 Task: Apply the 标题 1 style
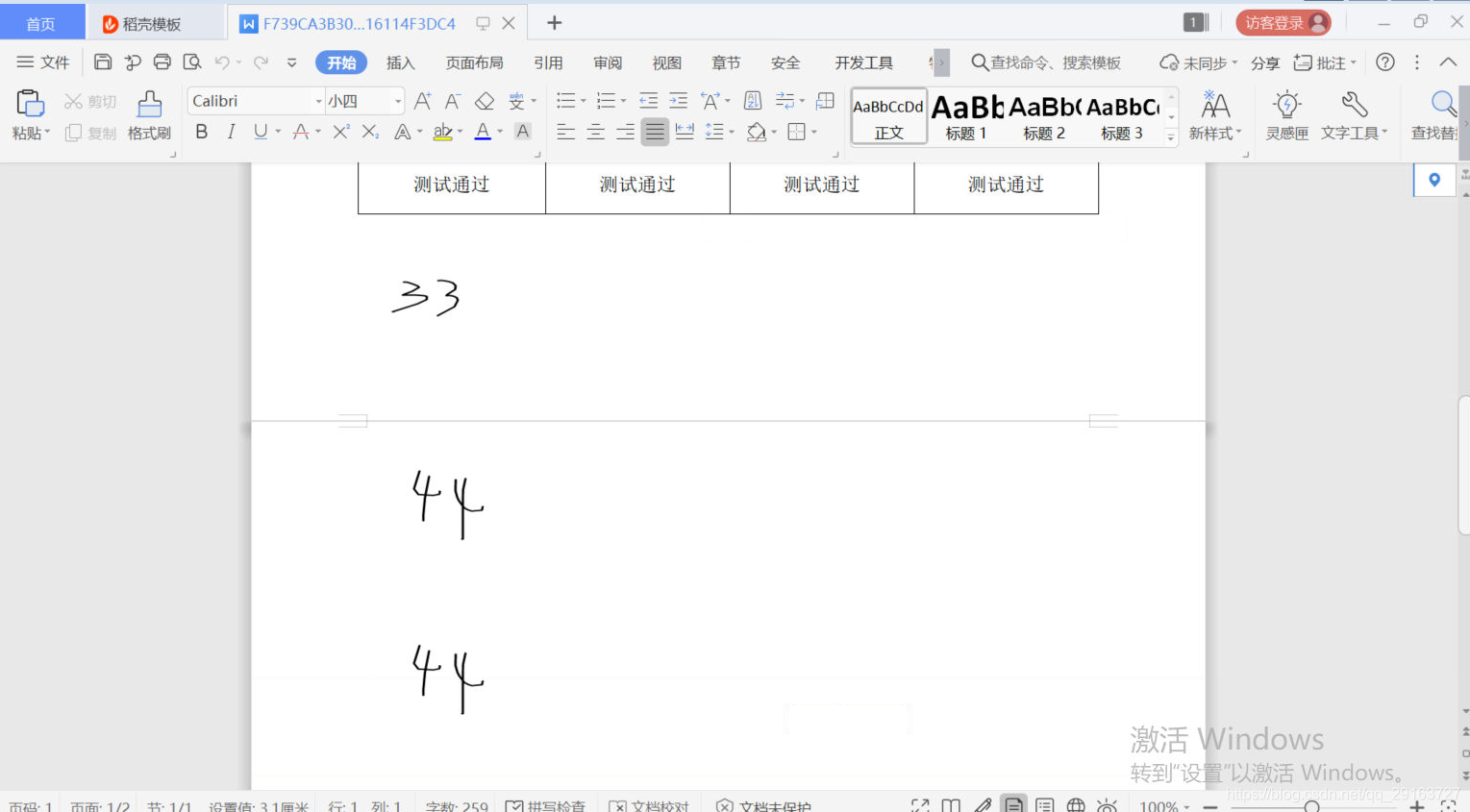(x=965, y=115)
